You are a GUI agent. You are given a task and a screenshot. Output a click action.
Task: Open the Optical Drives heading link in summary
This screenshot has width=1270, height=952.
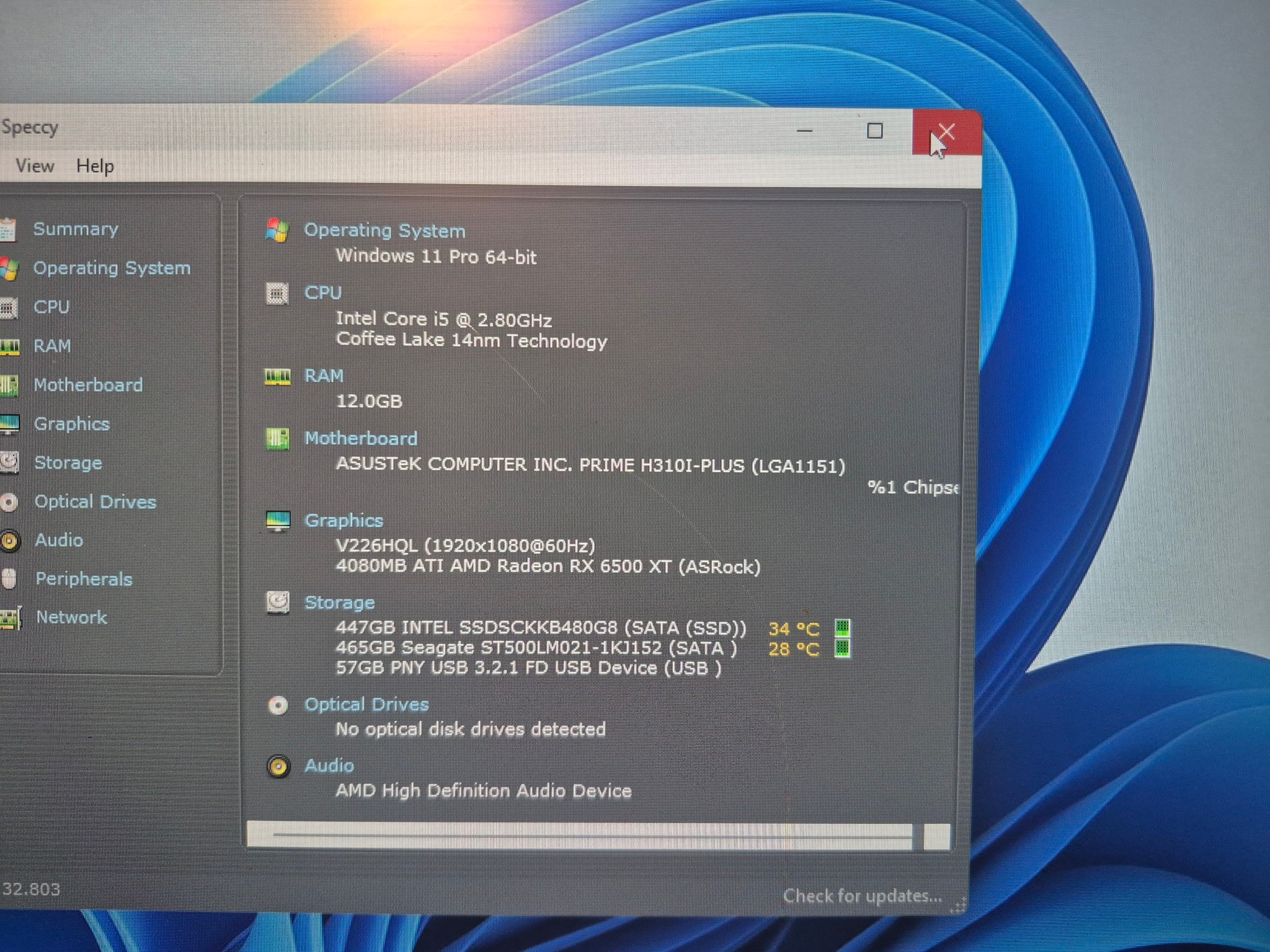click(366, 705)
